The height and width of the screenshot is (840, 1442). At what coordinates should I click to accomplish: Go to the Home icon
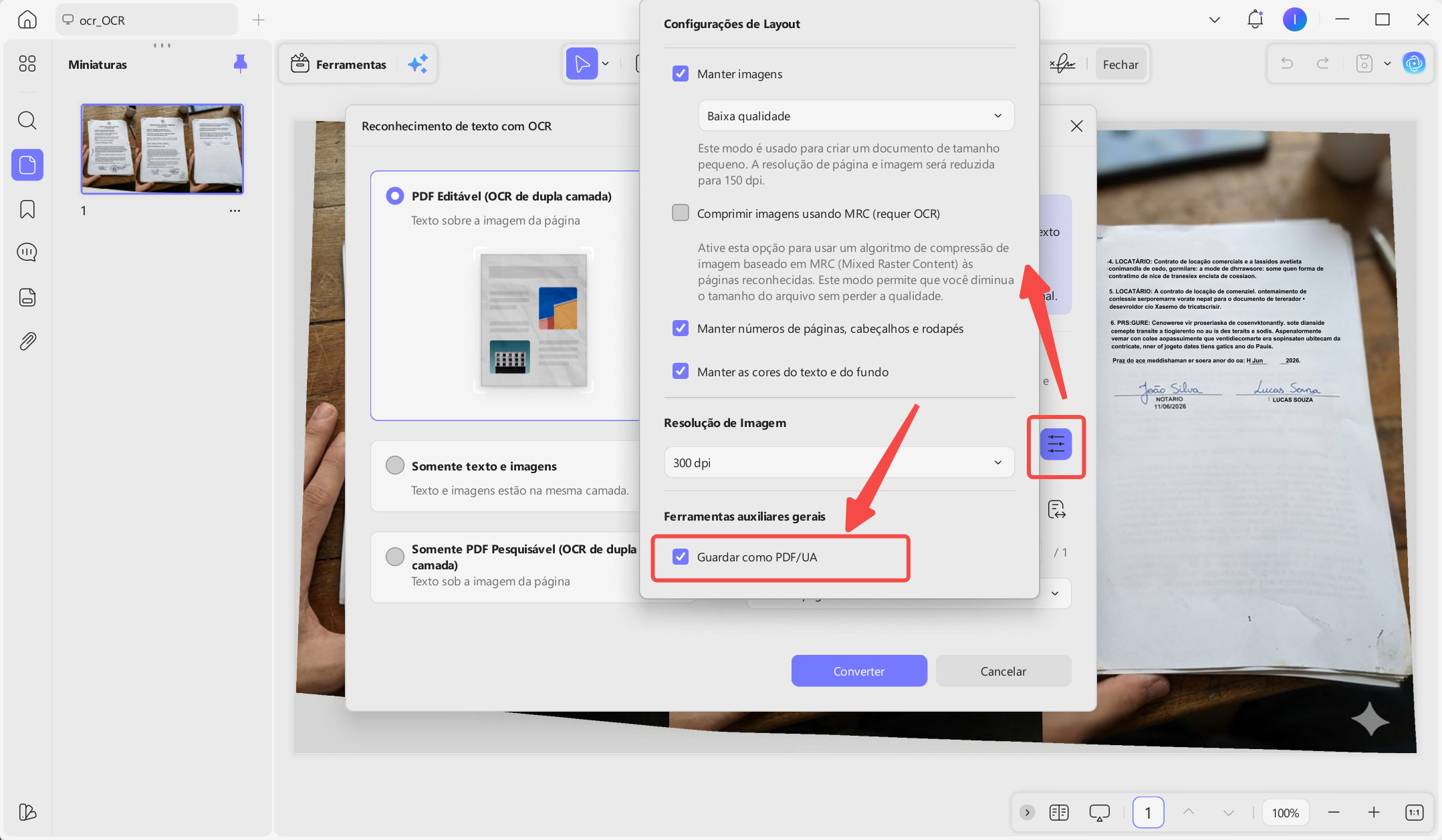[x=27, y=19]
